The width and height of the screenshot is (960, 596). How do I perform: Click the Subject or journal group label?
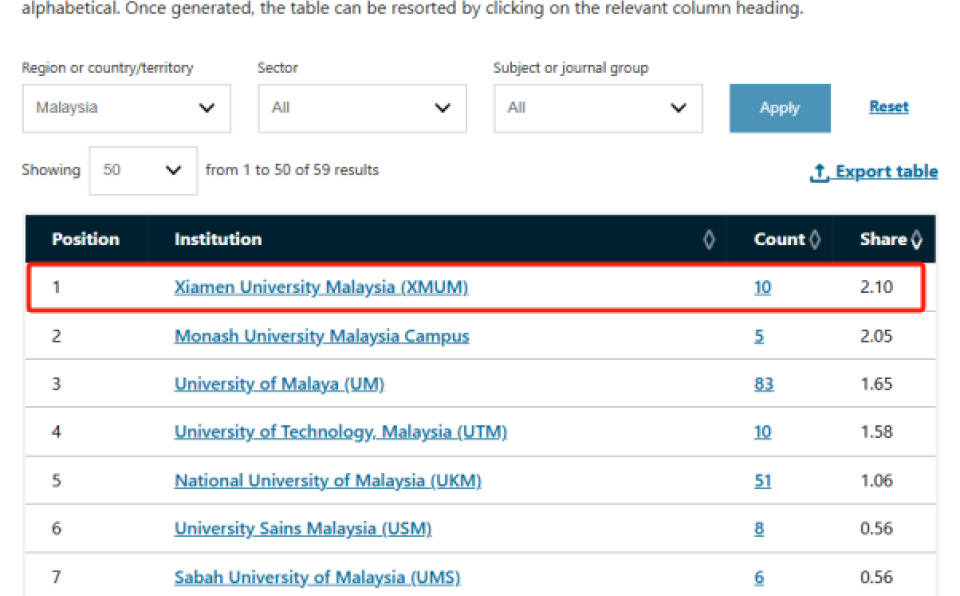coord(571,68)
